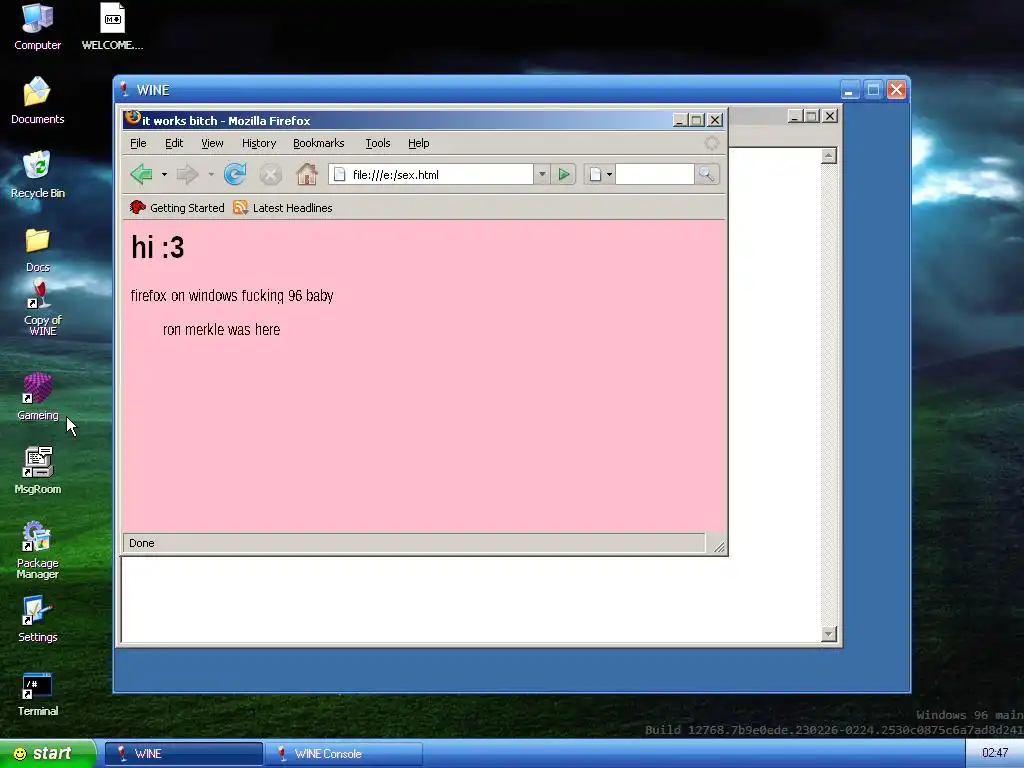The width and height of the screenshot is (1024, 768).
Task: Click the Firefox logo in the title bar
Action: click(x=133, y=118)
